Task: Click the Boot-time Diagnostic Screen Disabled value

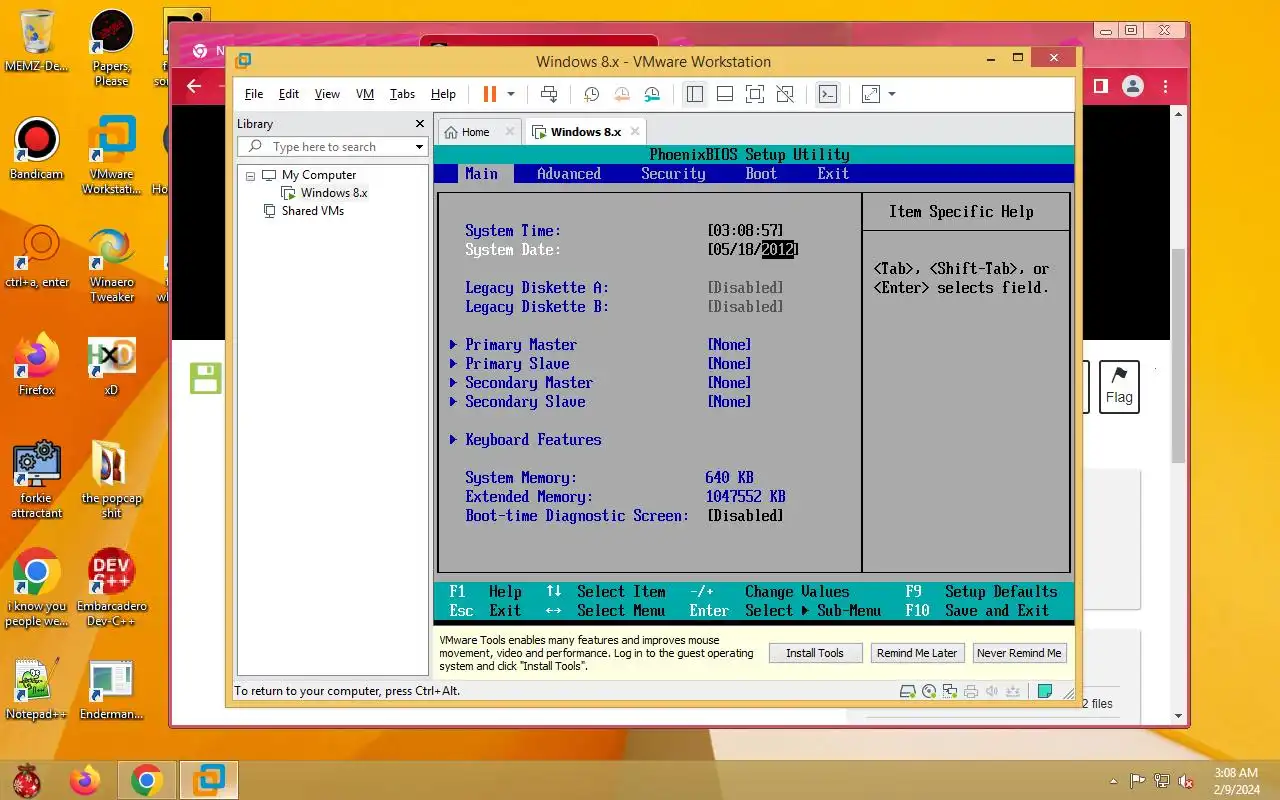Action: 745,516
